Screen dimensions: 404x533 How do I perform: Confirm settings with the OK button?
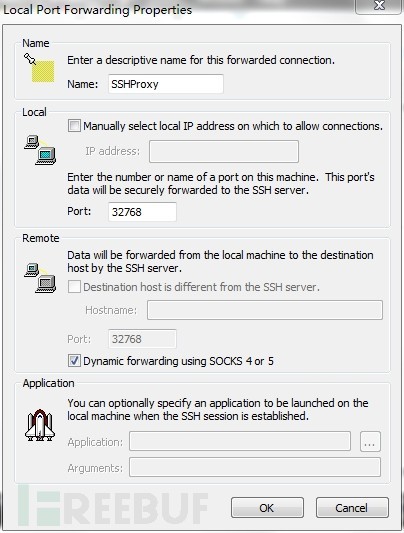pos(267,508)
